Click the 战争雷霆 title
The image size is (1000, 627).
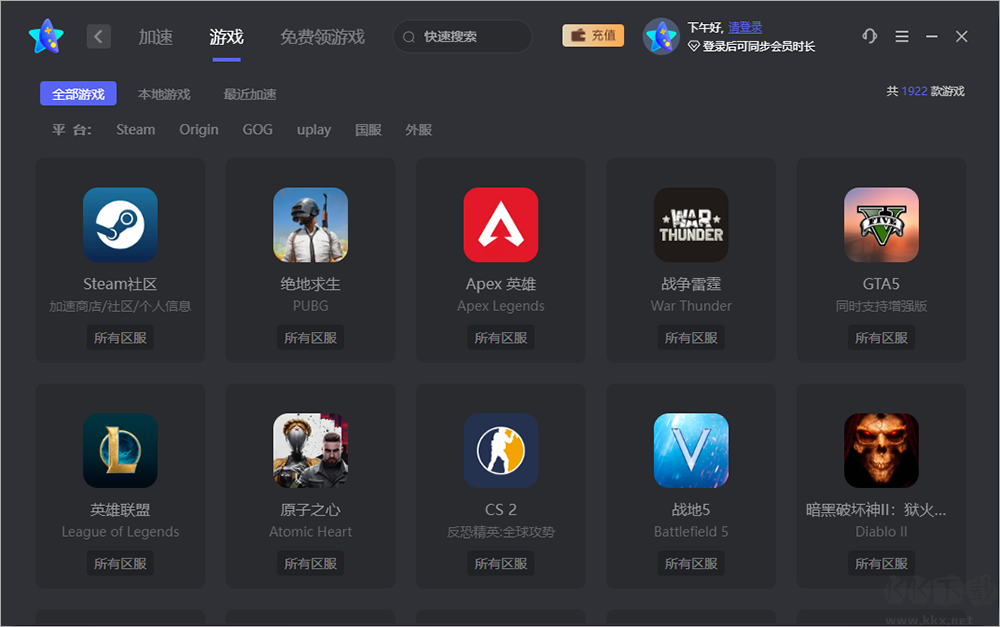pos(691,284)
